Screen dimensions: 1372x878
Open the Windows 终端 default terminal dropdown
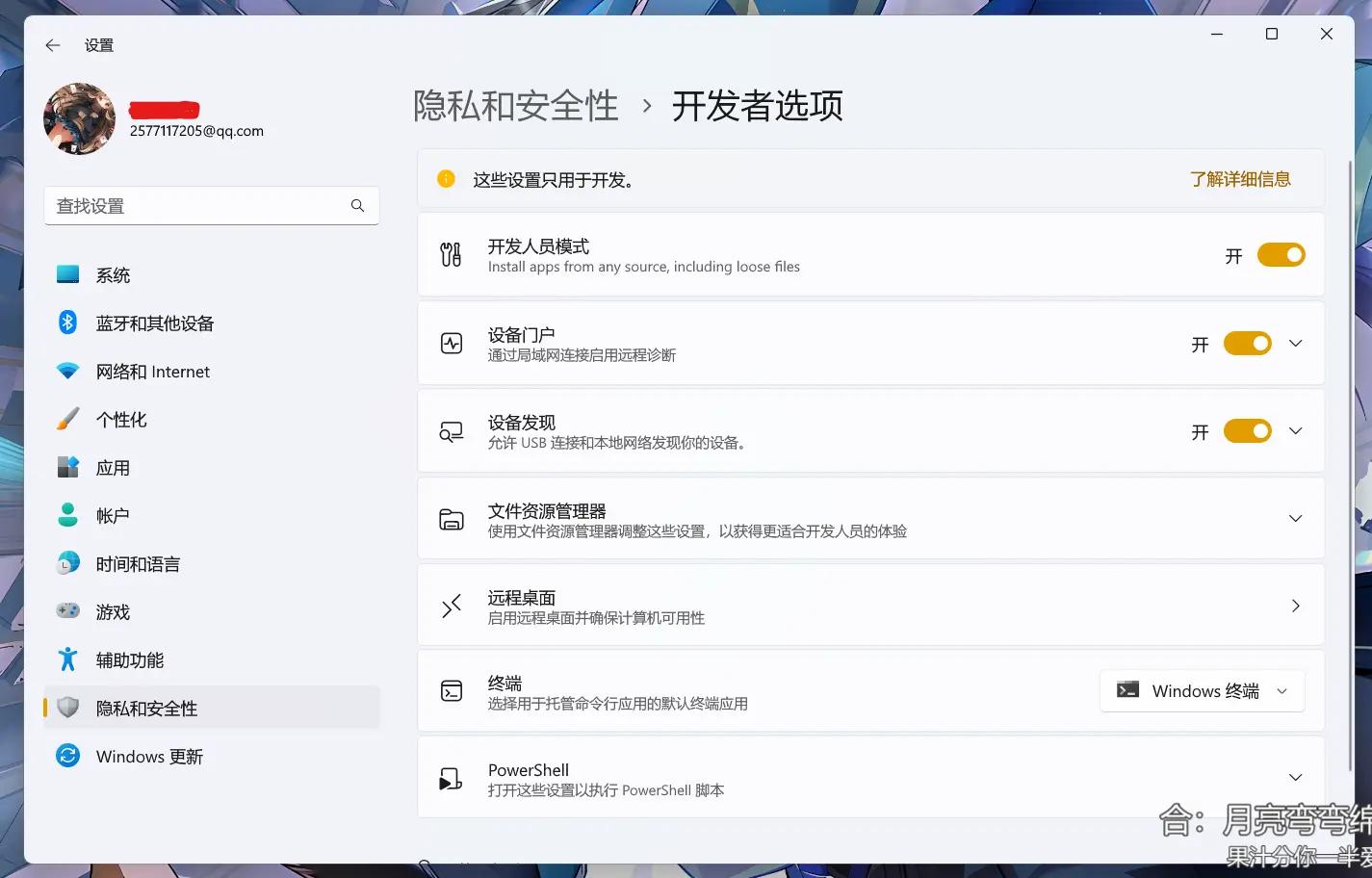pos(1202,691)
